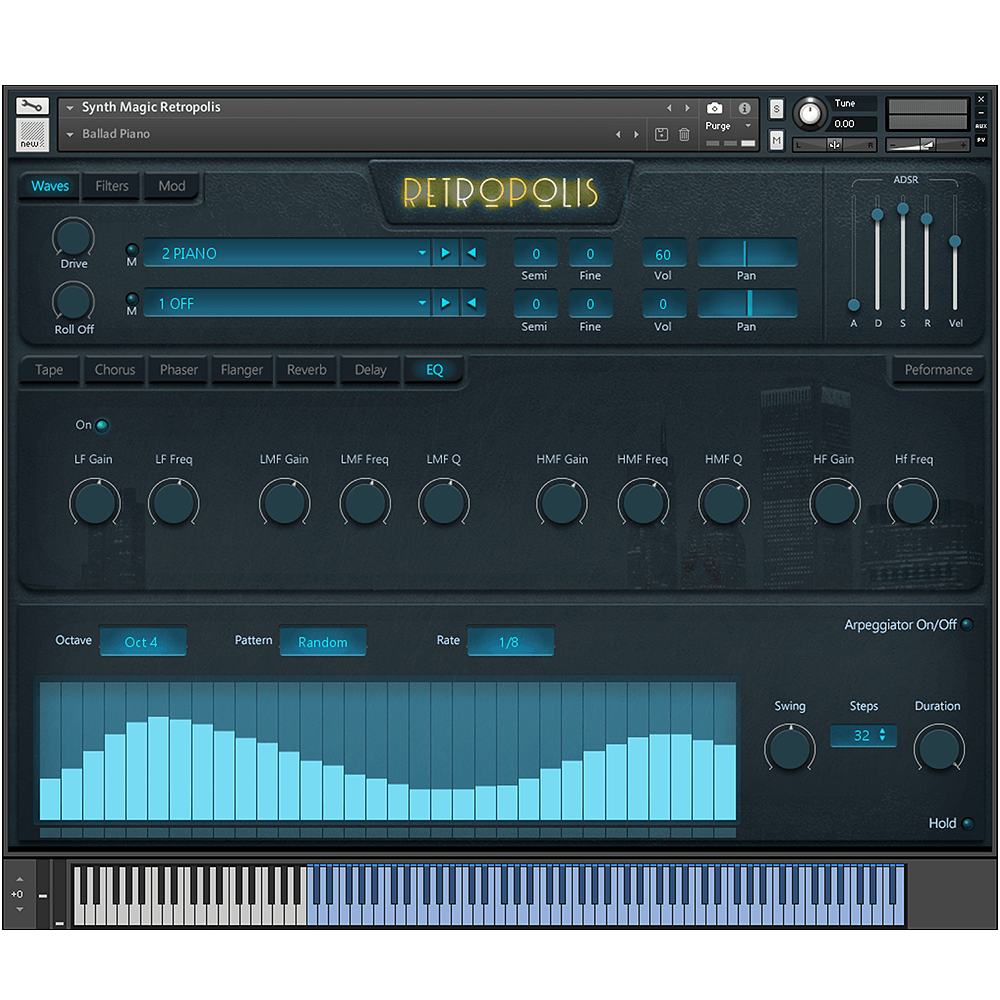Open the Flanger effect tab
Viewport: 1000px width, 1000px height.
click(x=242, y=370)
